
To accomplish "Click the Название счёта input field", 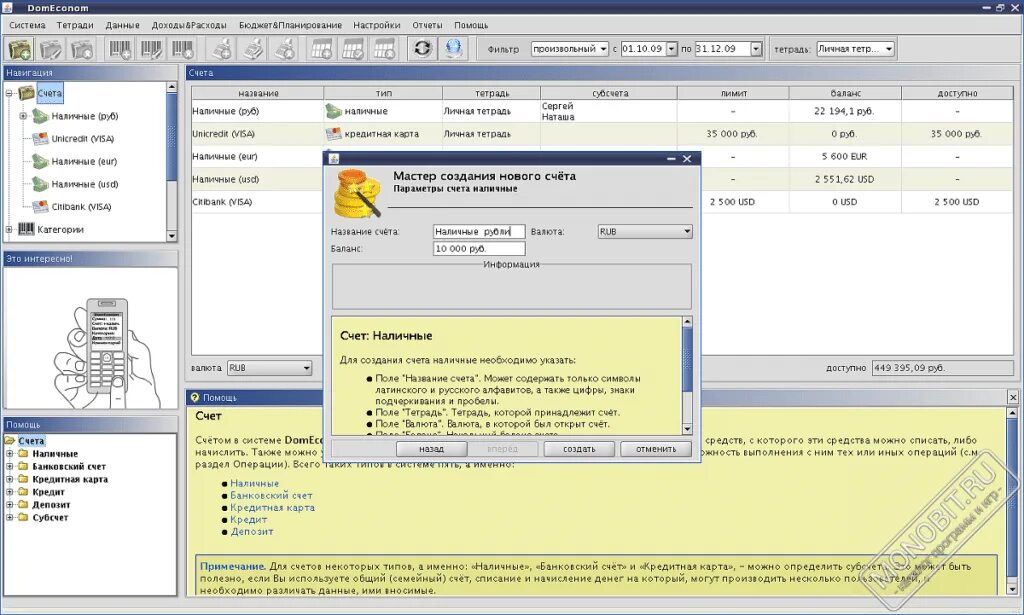I will coord(479,231).
